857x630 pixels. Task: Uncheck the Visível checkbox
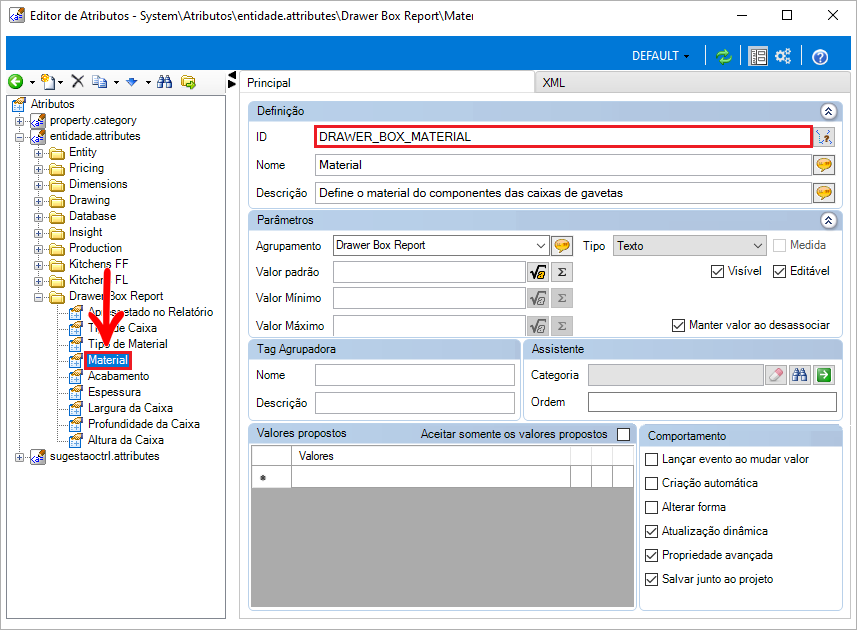717,271
